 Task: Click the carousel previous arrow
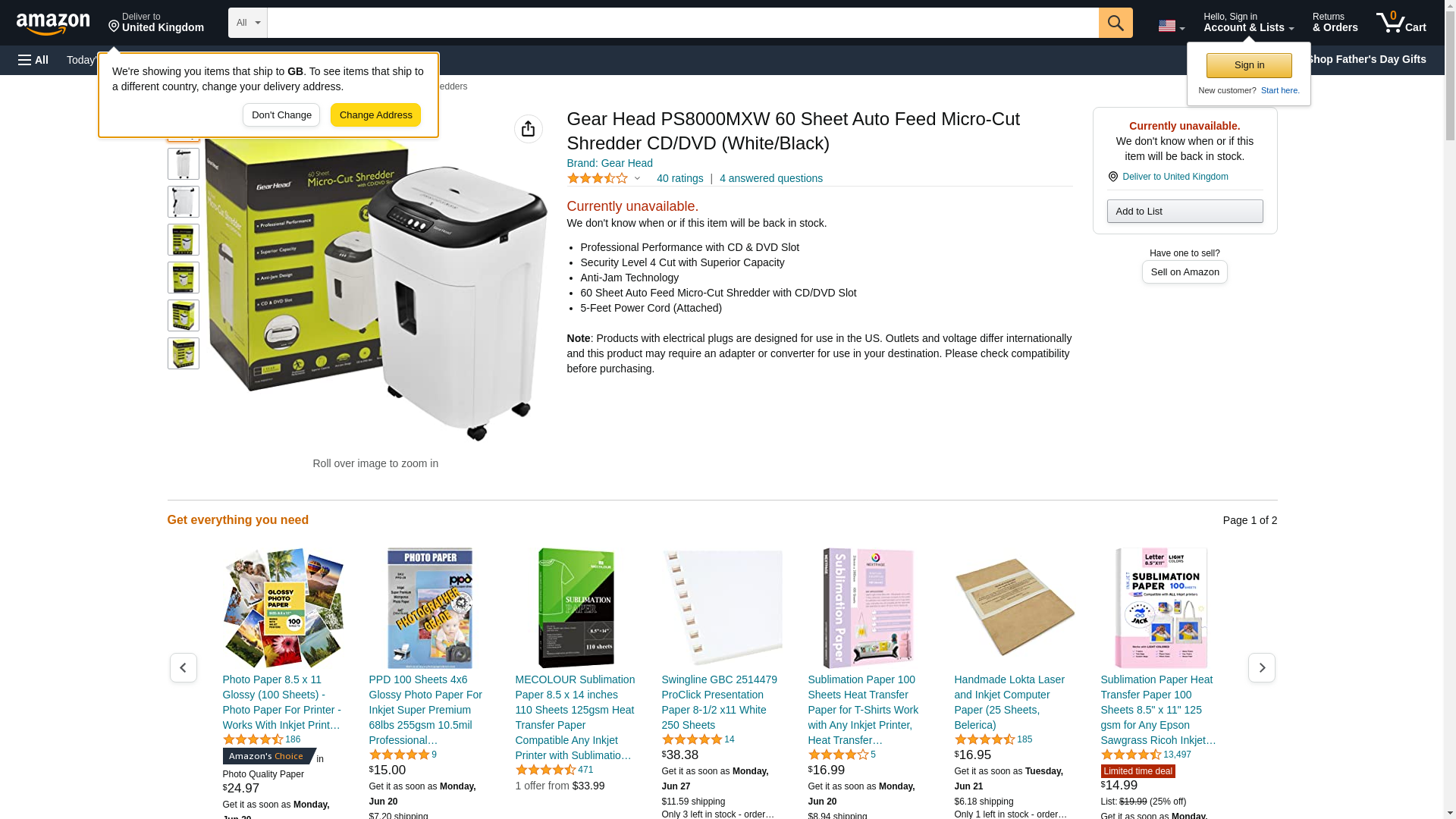click(x=183, y=667)
